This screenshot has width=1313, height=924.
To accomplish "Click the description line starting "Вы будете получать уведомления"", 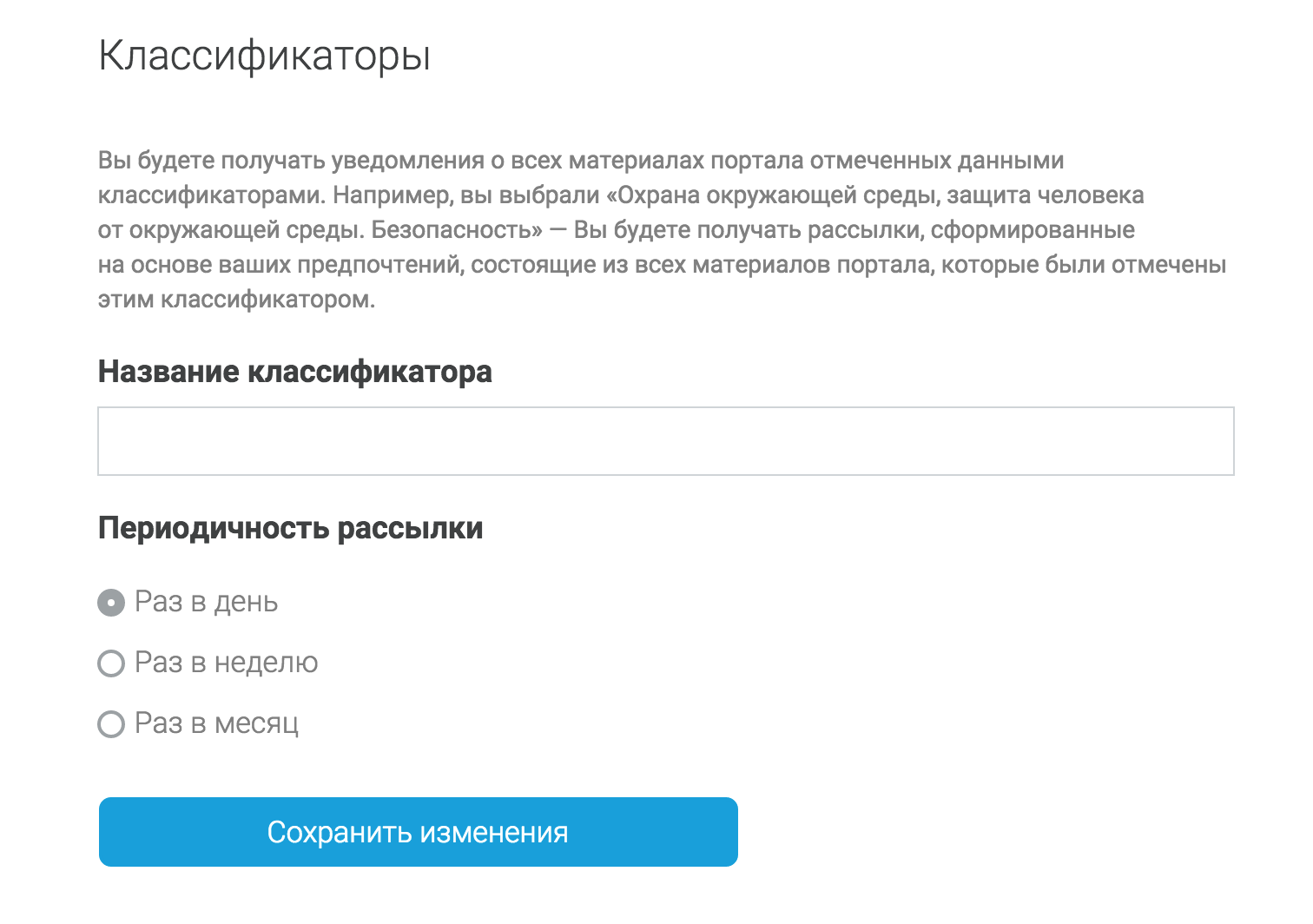I will tap(580, 161).
